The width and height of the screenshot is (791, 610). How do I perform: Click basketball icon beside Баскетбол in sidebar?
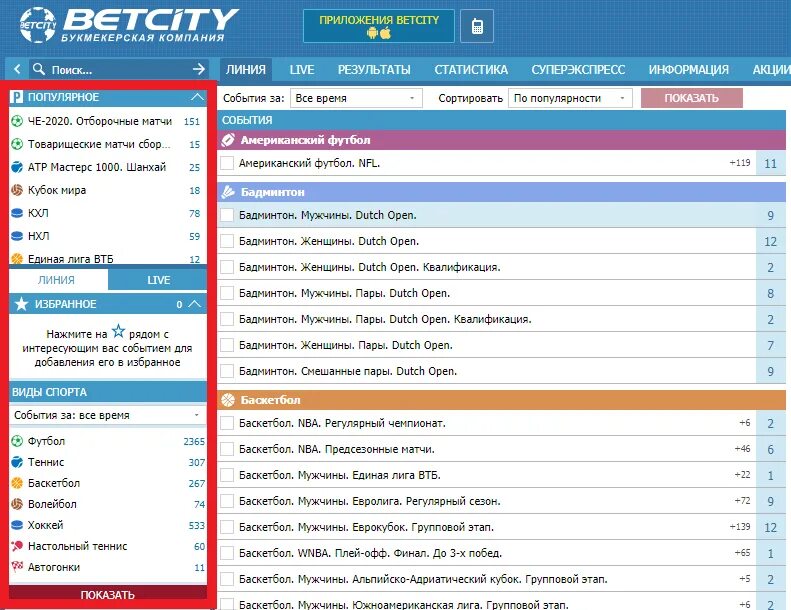coord(17,483)
